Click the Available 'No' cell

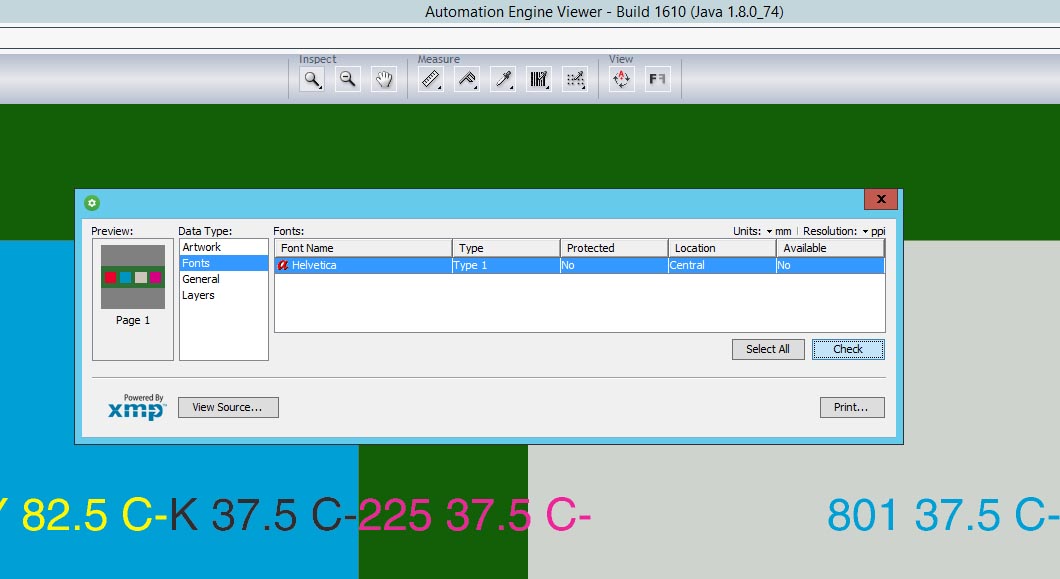coord(830,265)
